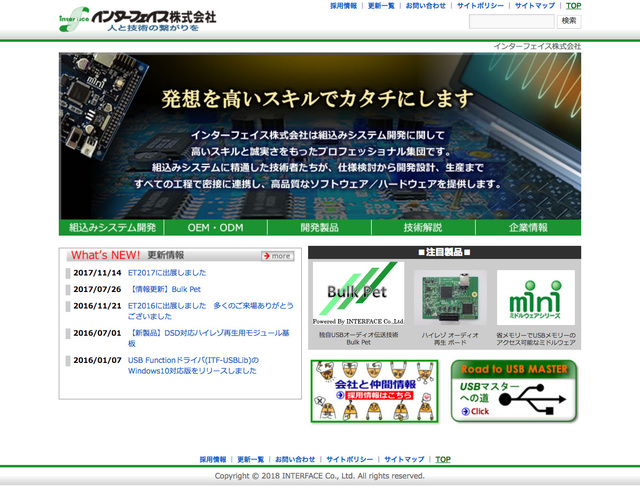
Task: Click the 2017/11/14 news date
Action: (x=97, y=273)
